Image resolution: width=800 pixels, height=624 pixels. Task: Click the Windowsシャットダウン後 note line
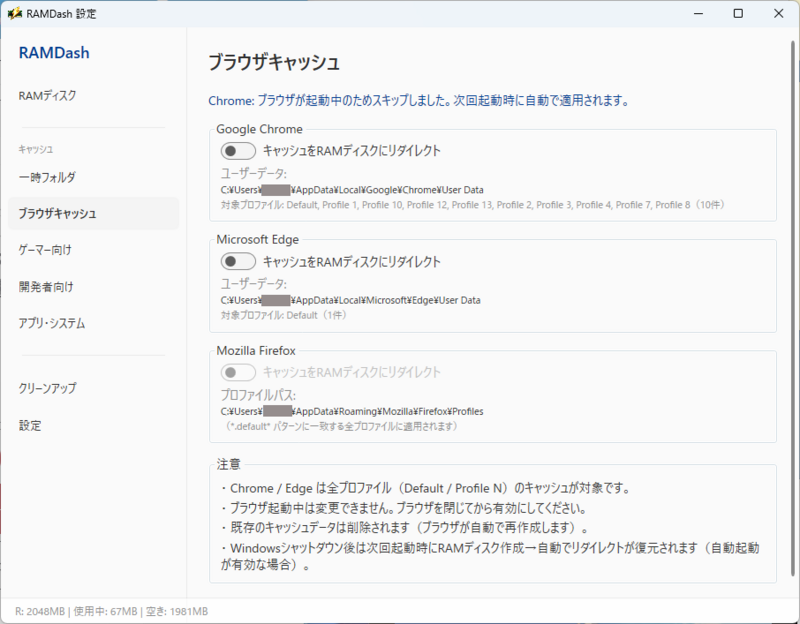pos(490,556)
